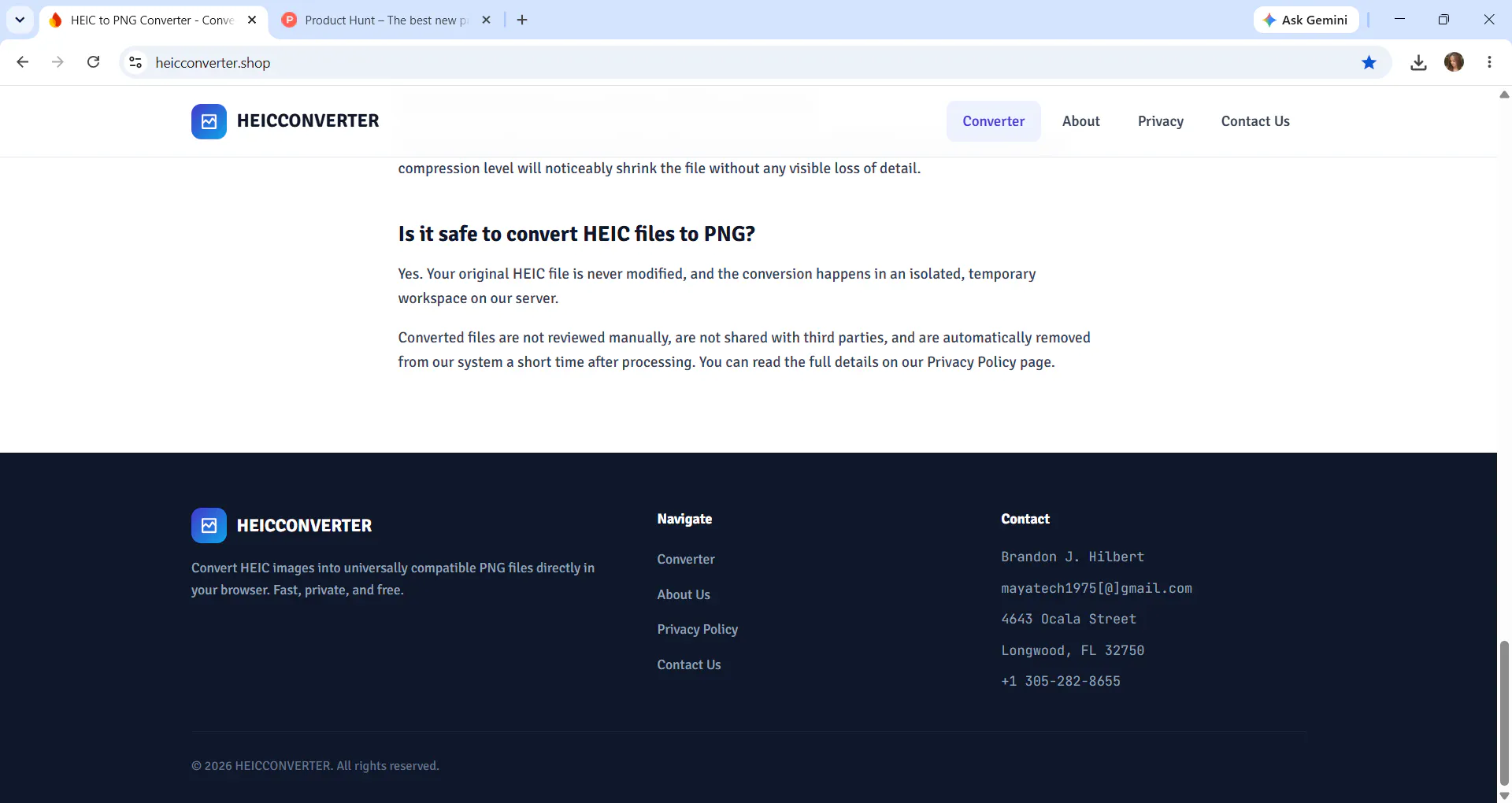Viewport: 1512px width, 803px height.
Task: Open the downloads icon in toolbar
Action: 1418,62
